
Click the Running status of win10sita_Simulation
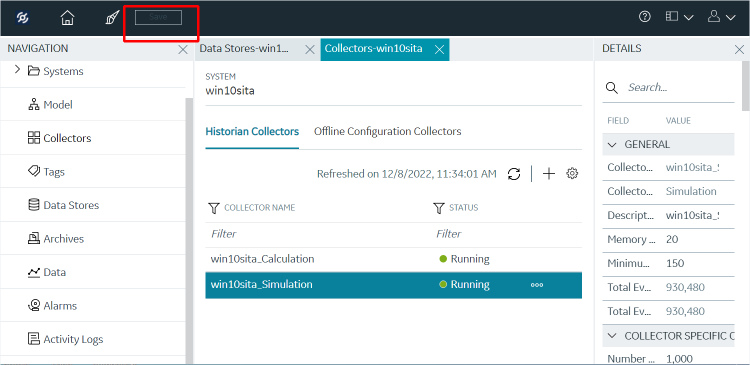pos(464,285)
